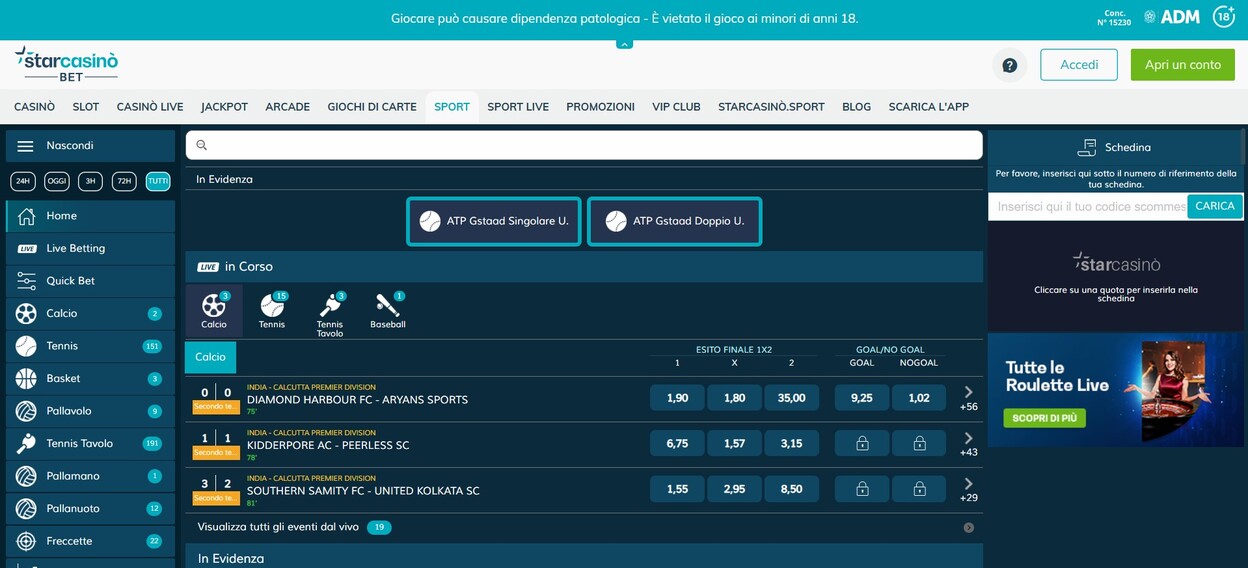Screen dimensions: 1248x568
Task: Click the Accedi login button
Action: pyautogui.click(x=1079, y=65)
